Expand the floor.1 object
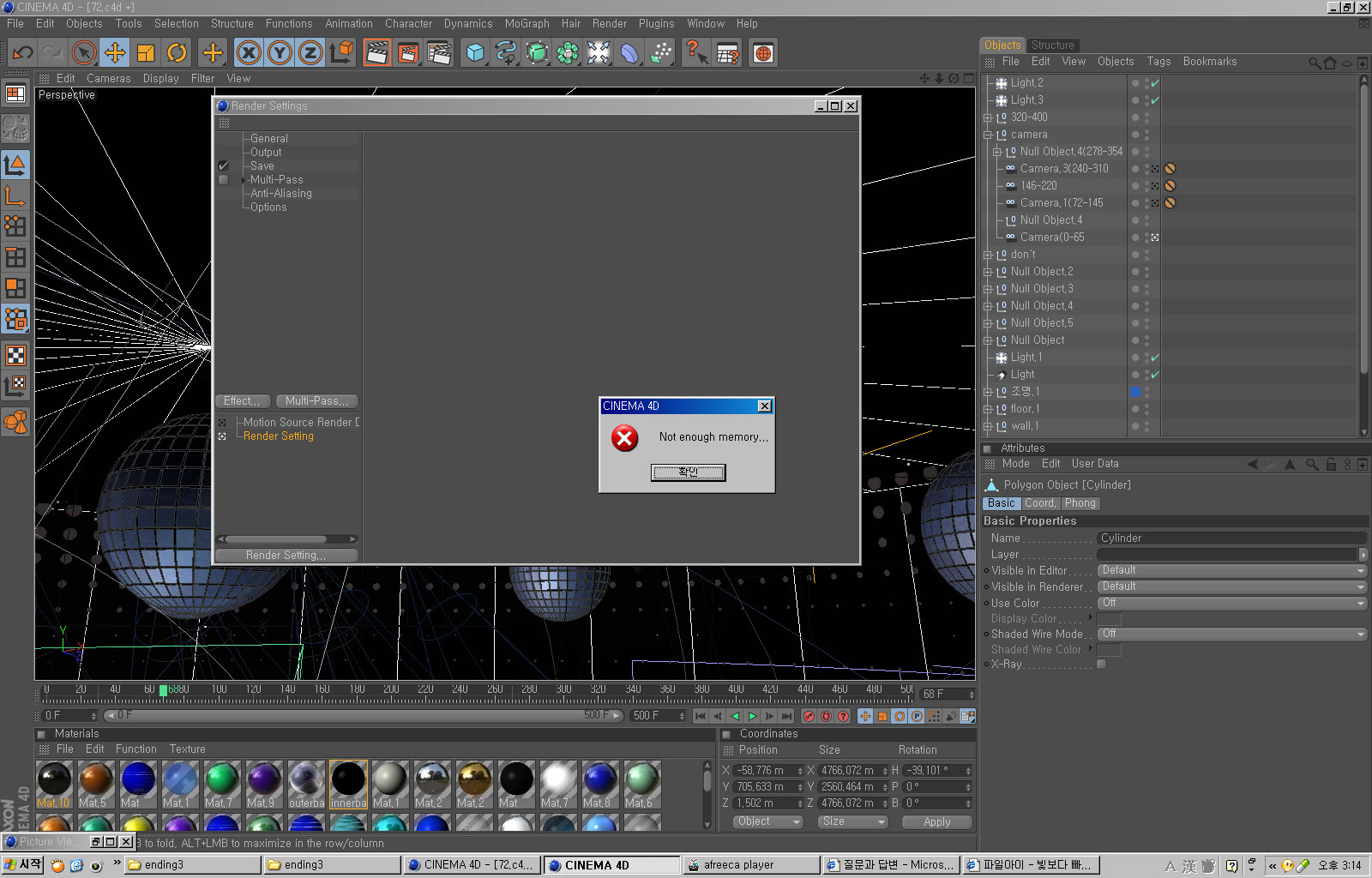Image resolution: width=1372 pixels, height=878 pixels. click(987, 409)
